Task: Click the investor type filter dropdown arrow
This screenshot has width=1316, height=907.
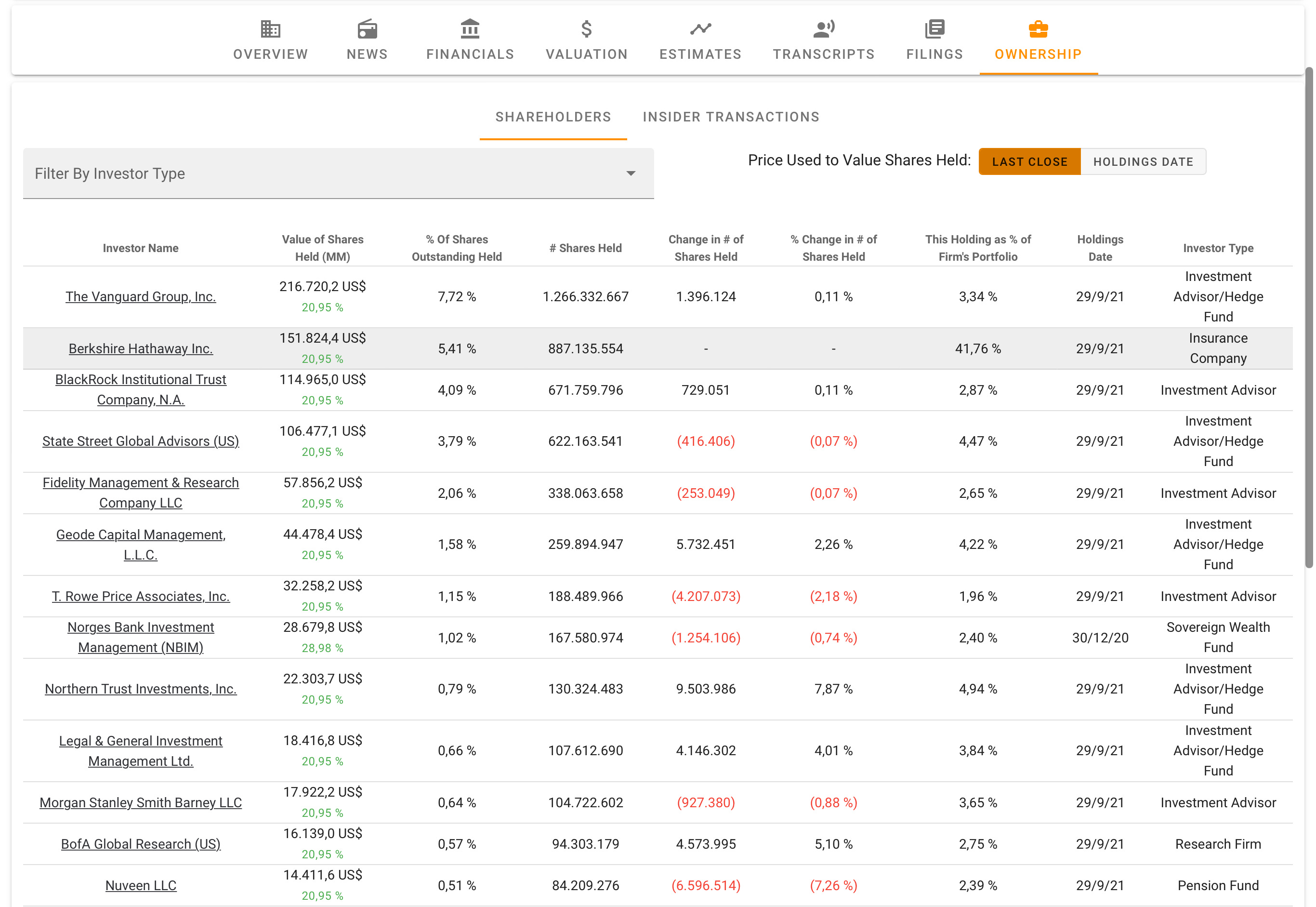Action: (631, 173)
